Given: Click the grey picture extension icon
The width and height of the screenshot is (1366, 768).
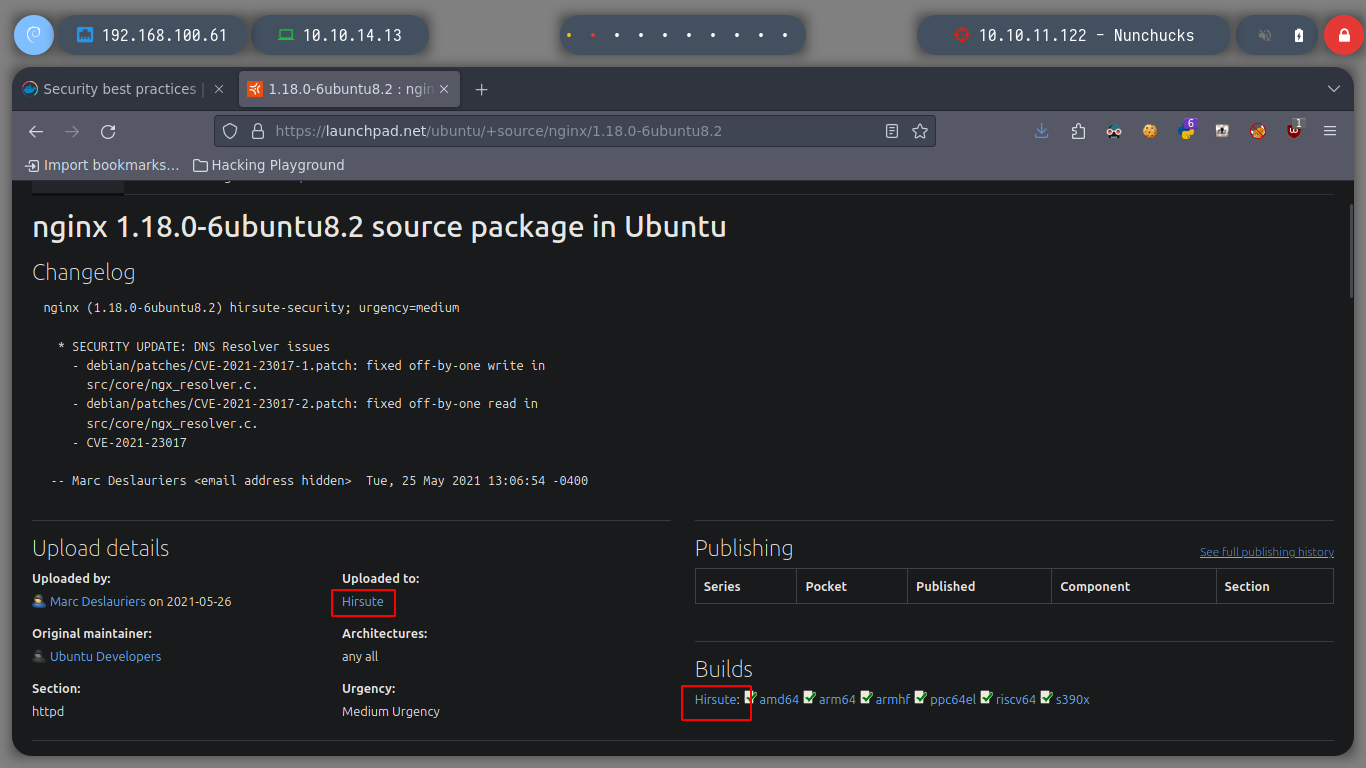Looking at the screenshot, I should click(1222, 131).
